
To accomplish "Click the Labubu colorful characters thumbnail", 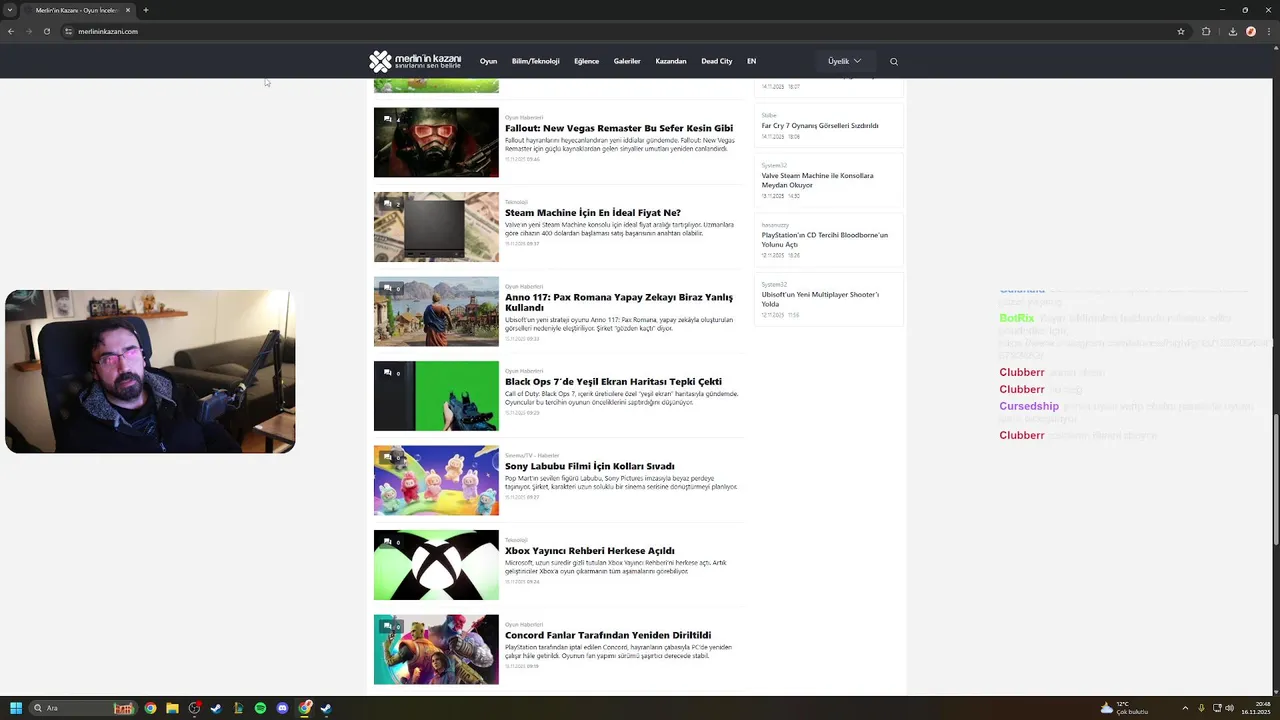I will pos(436,481).
